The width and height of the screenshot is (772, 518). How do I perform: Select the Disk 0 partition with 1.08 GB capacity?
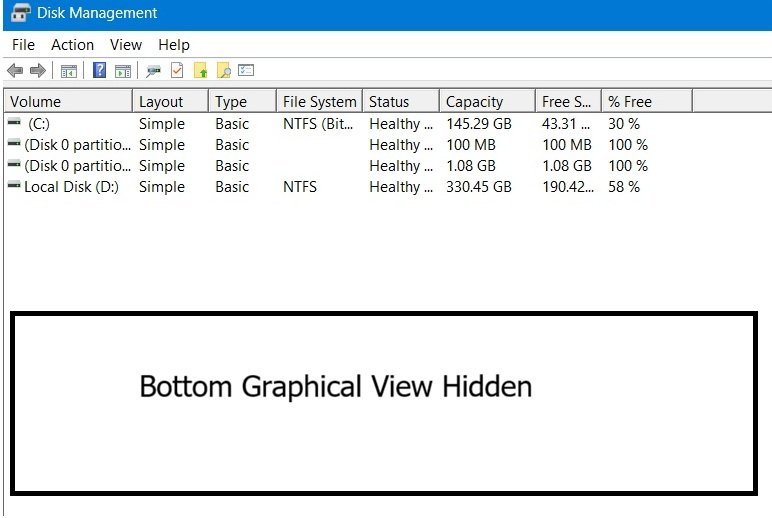coord(77,166)
